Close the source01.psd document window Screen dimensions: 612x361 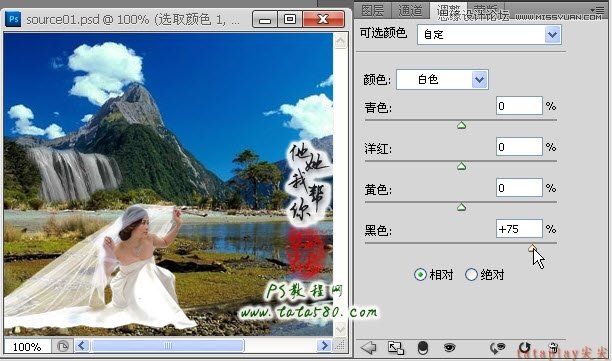coord(324,19)
